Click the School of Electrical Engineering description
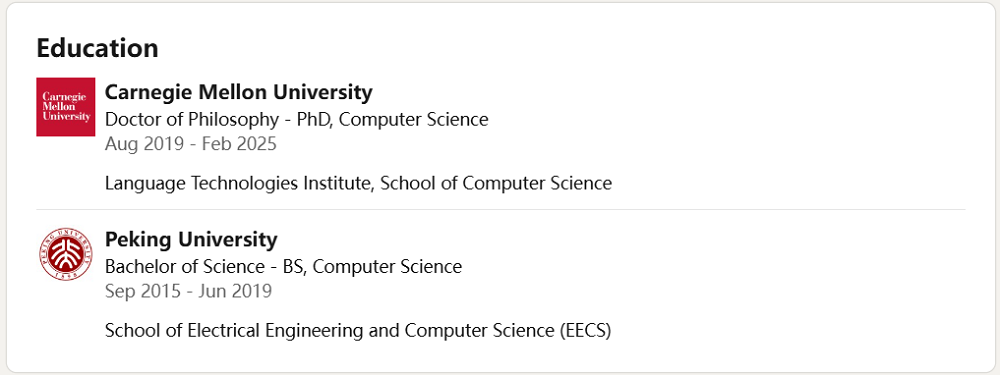 [358, 330]
